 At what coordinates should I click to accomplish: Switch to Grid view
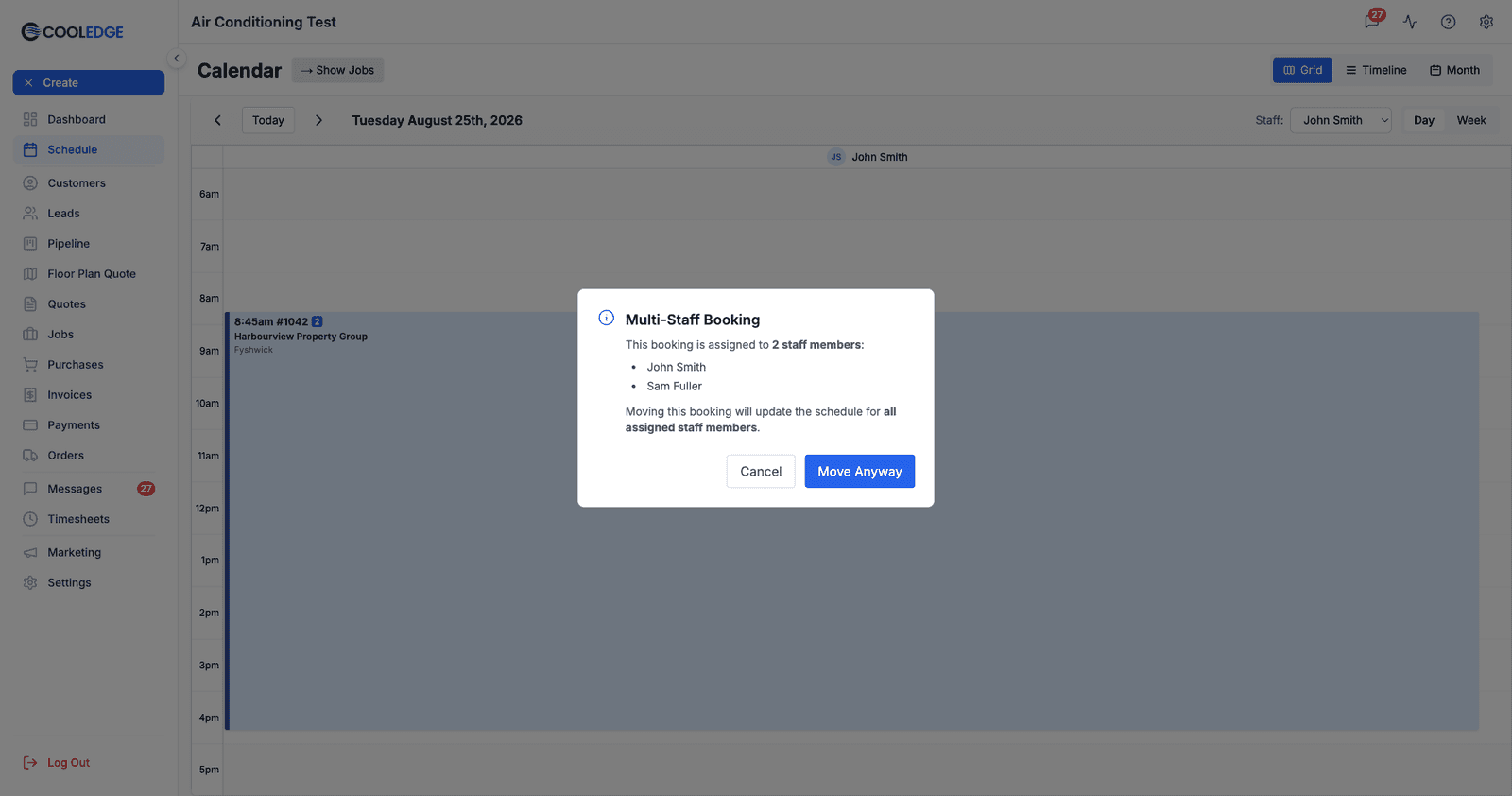coord(1302,70)
